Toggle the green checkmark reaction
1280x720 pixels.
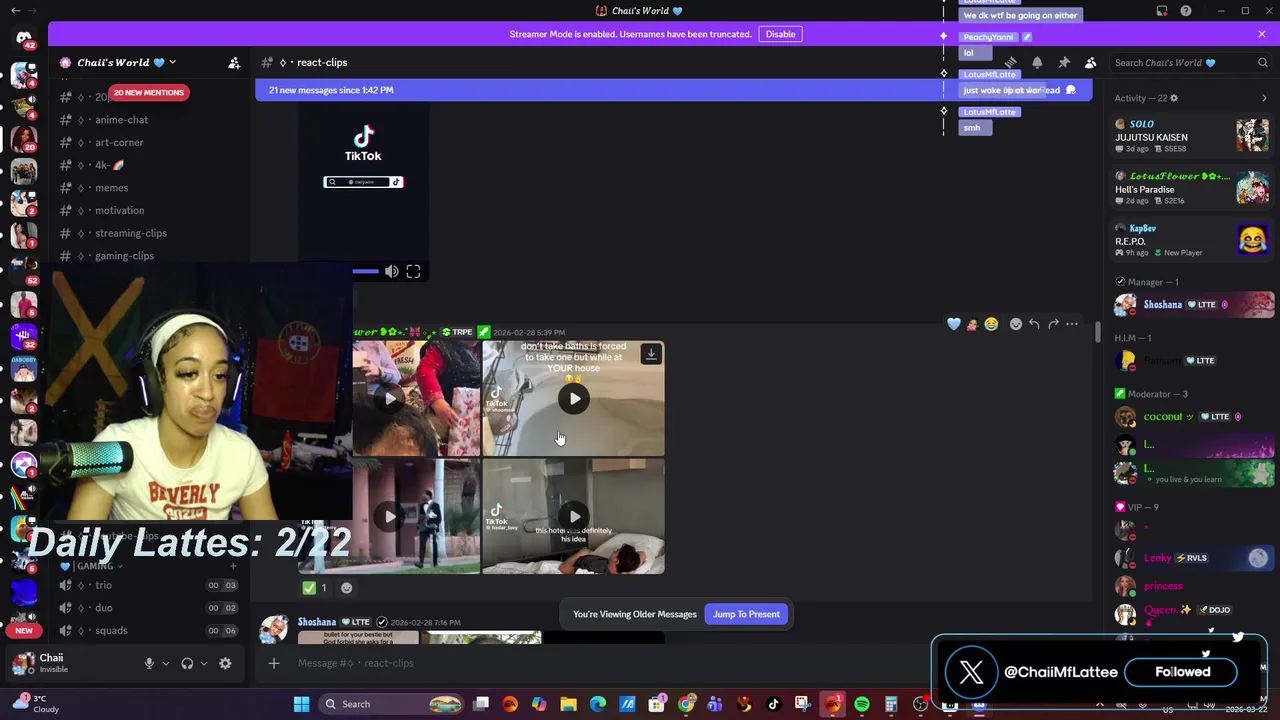coord(315,588)
